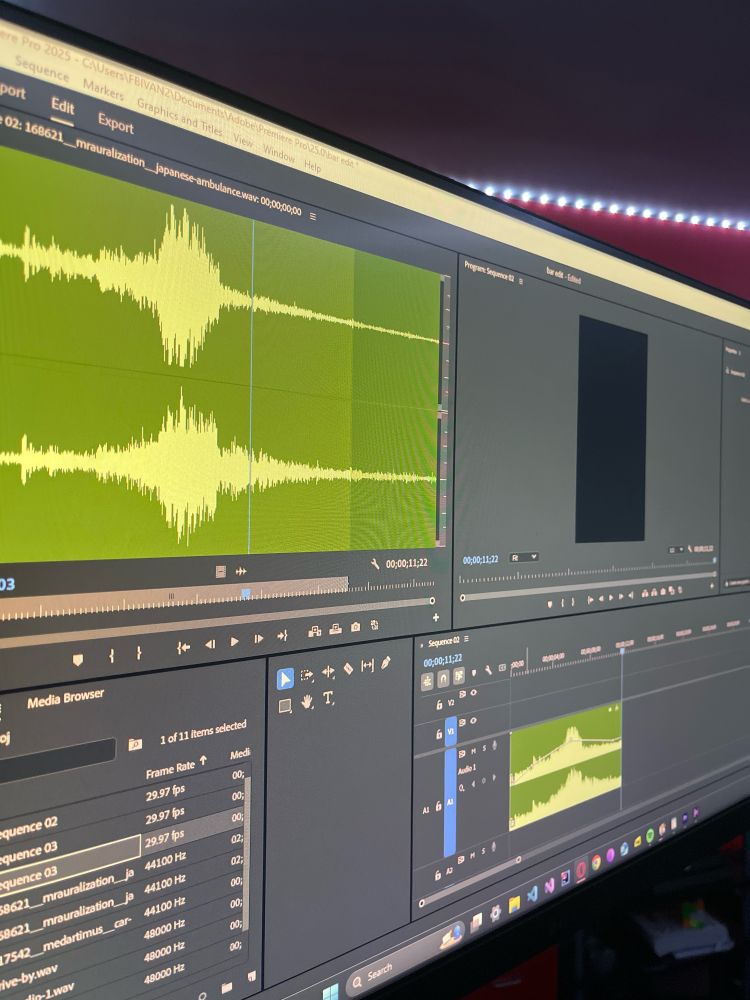
Task: Click Lift icon in Program monitor
Action: (x=645, y=593)
